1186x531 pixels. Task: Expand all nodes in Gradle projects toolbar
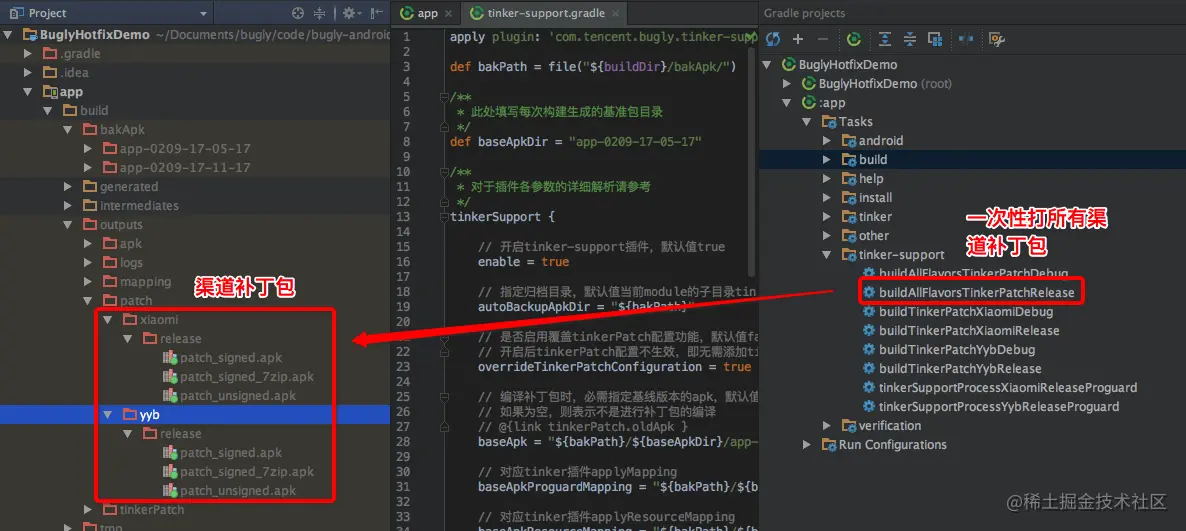click(884, 39)
